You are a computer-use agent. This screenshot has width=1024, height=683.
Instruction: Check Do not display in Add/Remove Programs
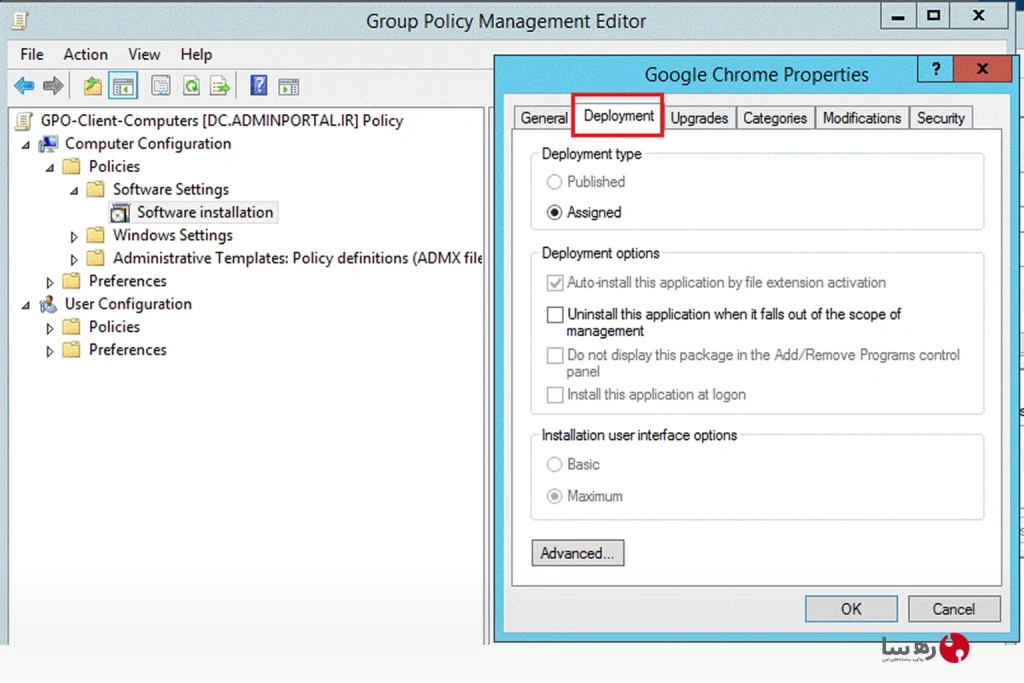555,355
